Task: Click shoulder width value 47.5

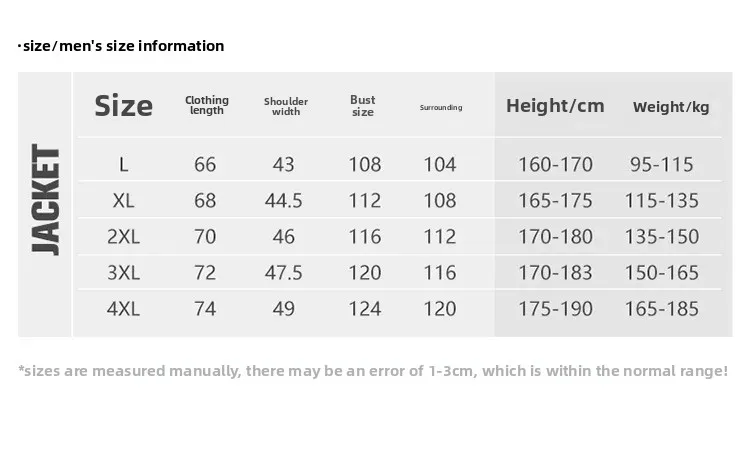Action: 284,273
